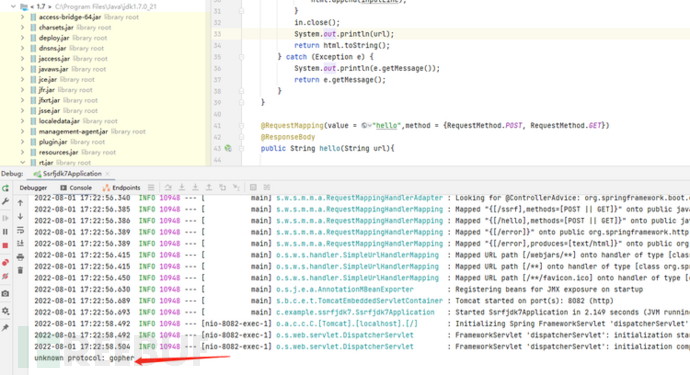The width and height of the screenshot is (690, 375).
Task: Select resources.jar in project tree
Action: [59, 152]
